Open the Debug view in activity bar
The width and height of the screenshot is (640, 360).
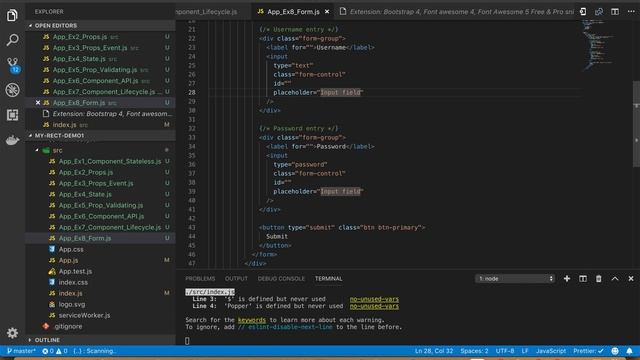(12, 90)
